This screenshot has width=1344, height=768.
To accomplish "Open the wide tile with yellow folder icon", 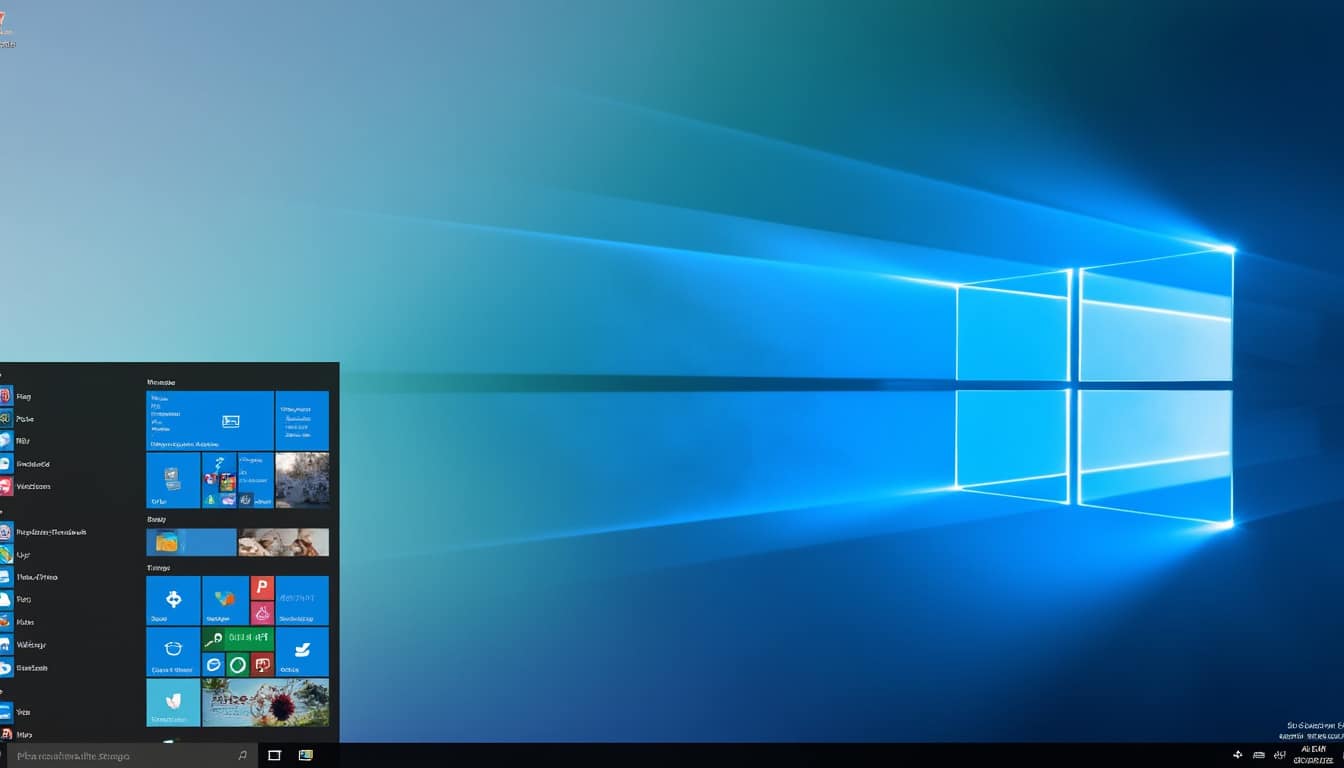I will (x=191, y=542).
